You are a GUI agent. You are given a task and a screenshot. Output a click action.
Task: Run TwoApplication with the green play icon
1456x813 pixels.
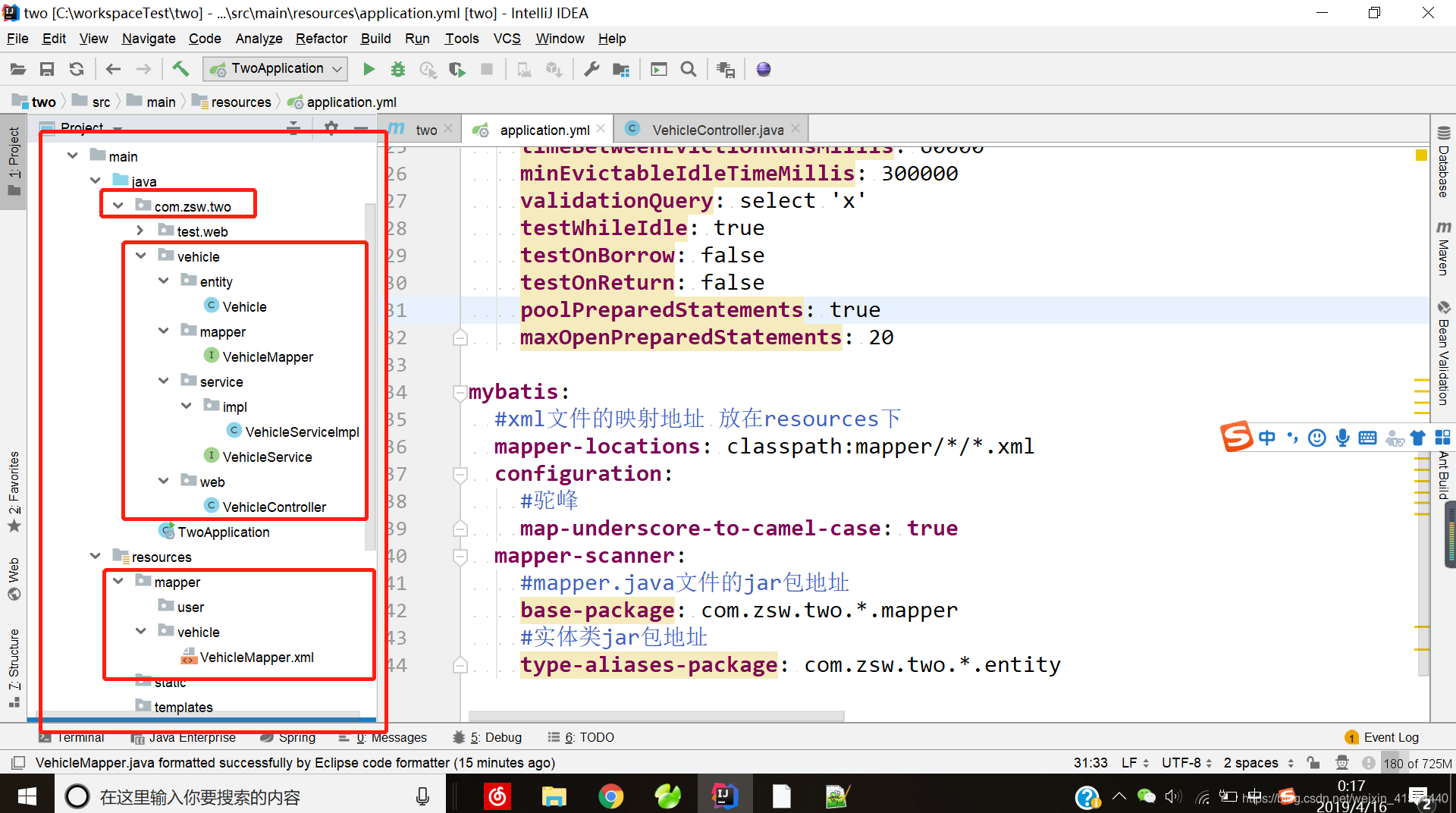coord(369,69)
